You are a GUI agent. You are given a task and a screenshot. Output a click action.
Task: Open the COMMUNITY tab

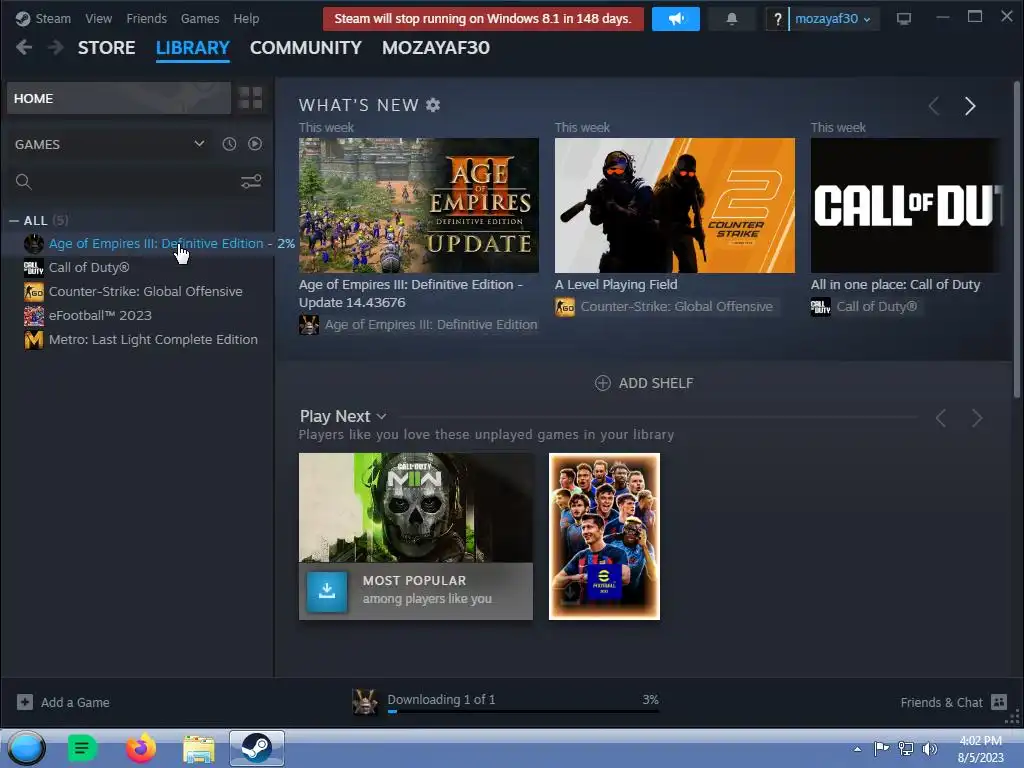tap(306, 48)
